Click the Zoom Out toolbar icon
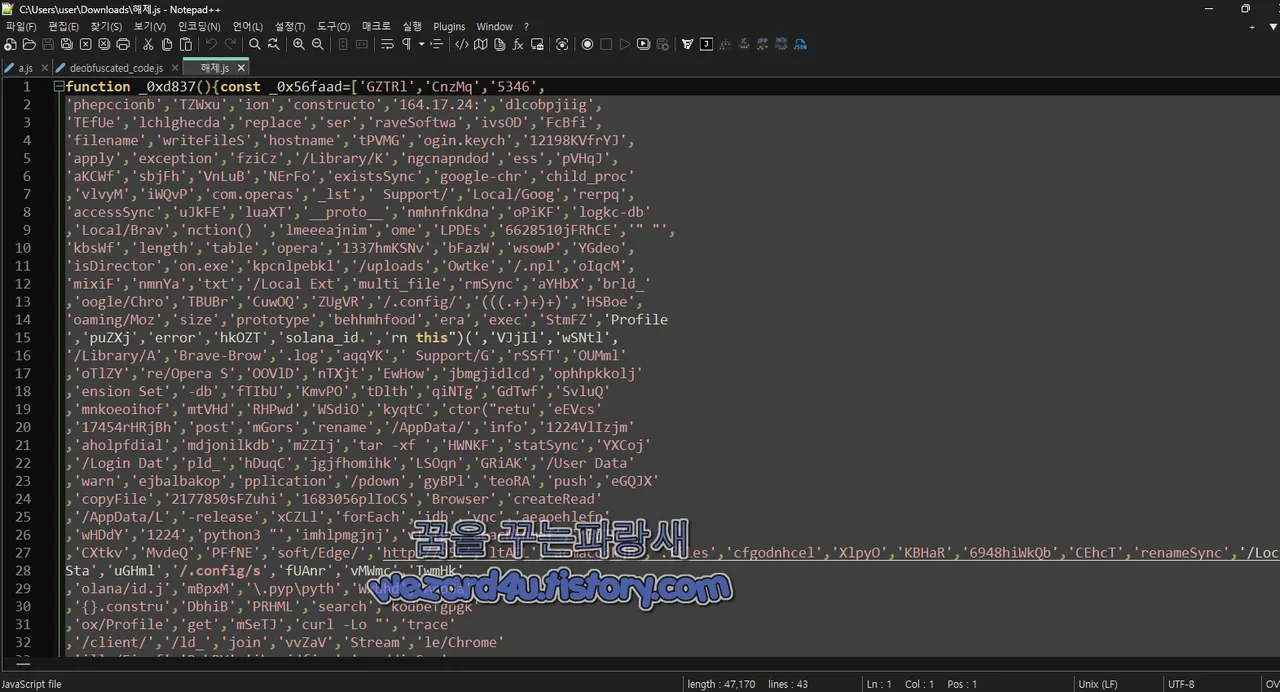1280x692 pixels. pyautogui.click(x=317, y=44)
